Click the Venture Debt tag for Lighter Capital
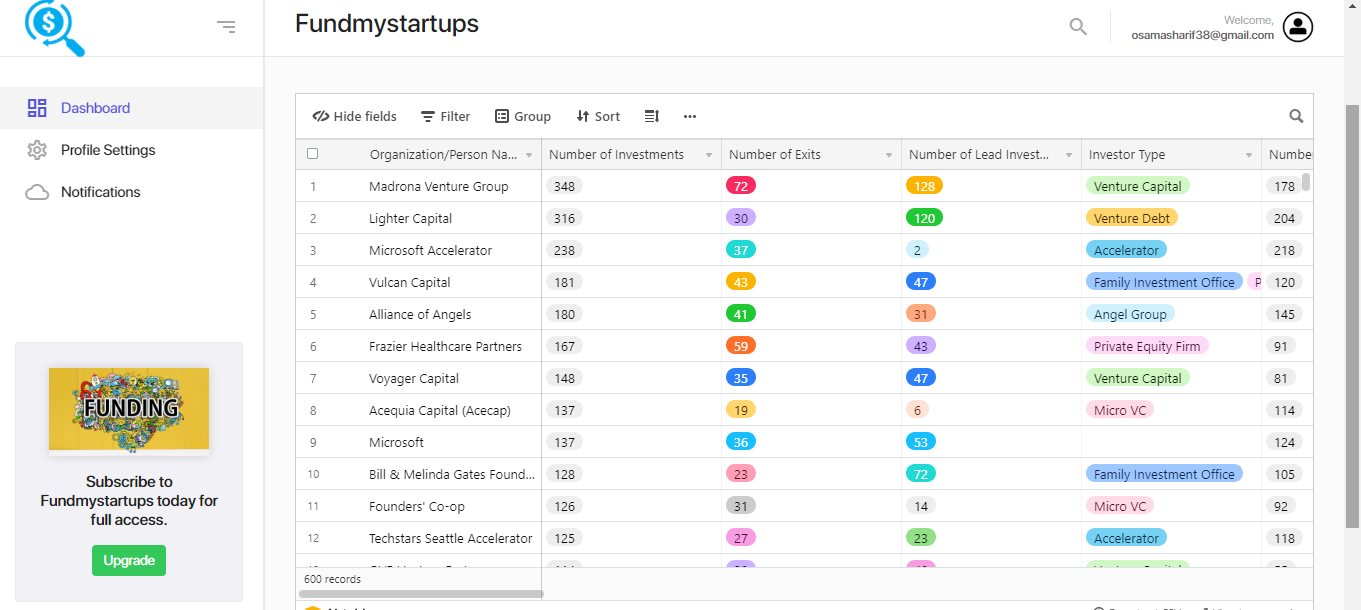The height and width of the screenshot is (610, 1361). pos(1131,218)
